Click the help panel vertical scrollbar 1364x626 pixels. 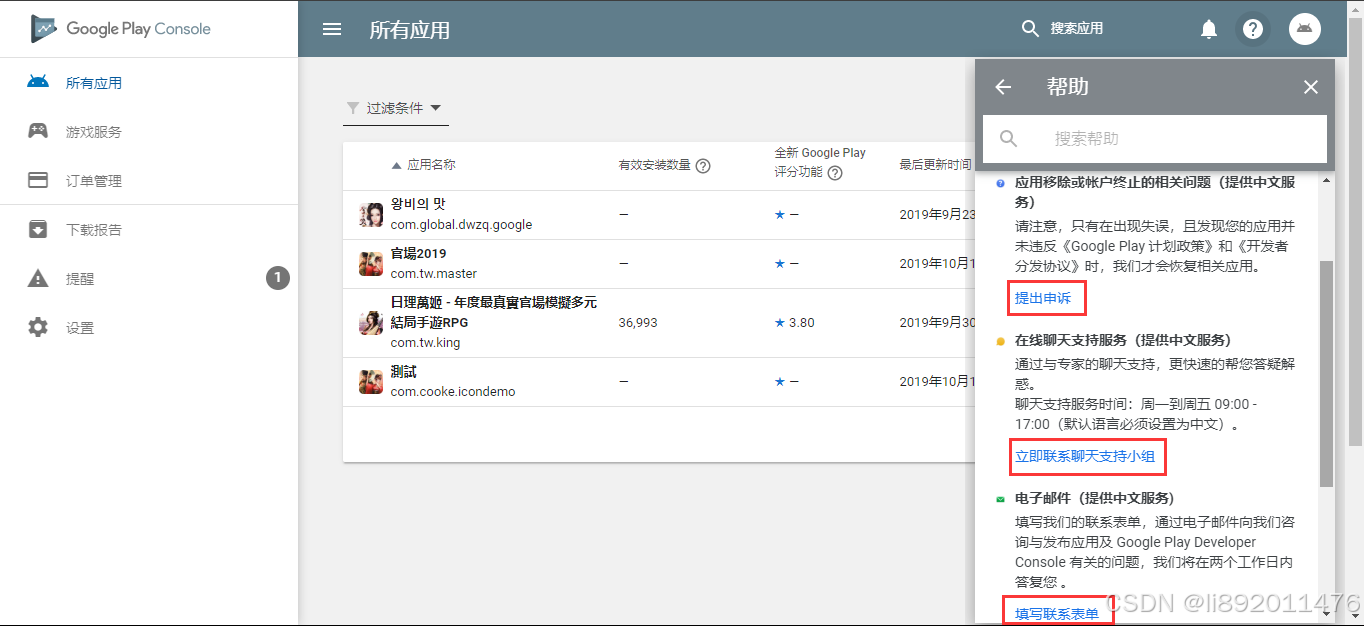1326,374
